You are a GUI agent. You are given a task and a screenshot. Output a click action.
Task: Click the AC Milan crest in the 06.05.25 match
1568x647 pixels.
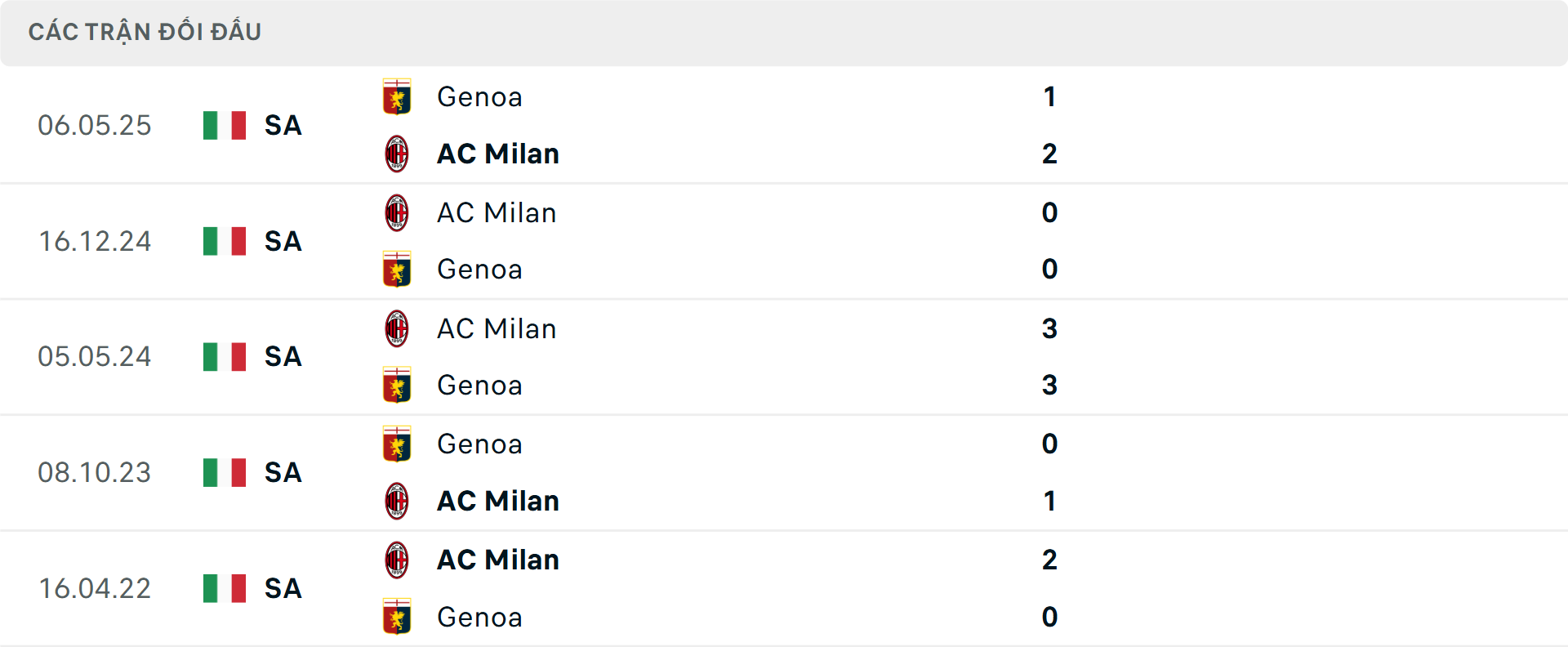pyautogui.click(x=397, y=154)
